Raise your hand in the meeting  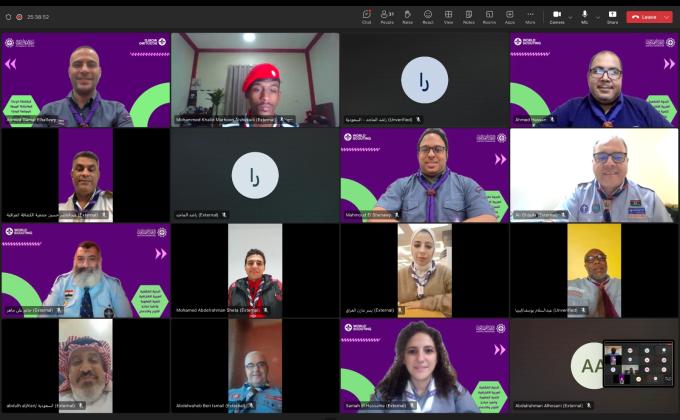coord(407,16)
